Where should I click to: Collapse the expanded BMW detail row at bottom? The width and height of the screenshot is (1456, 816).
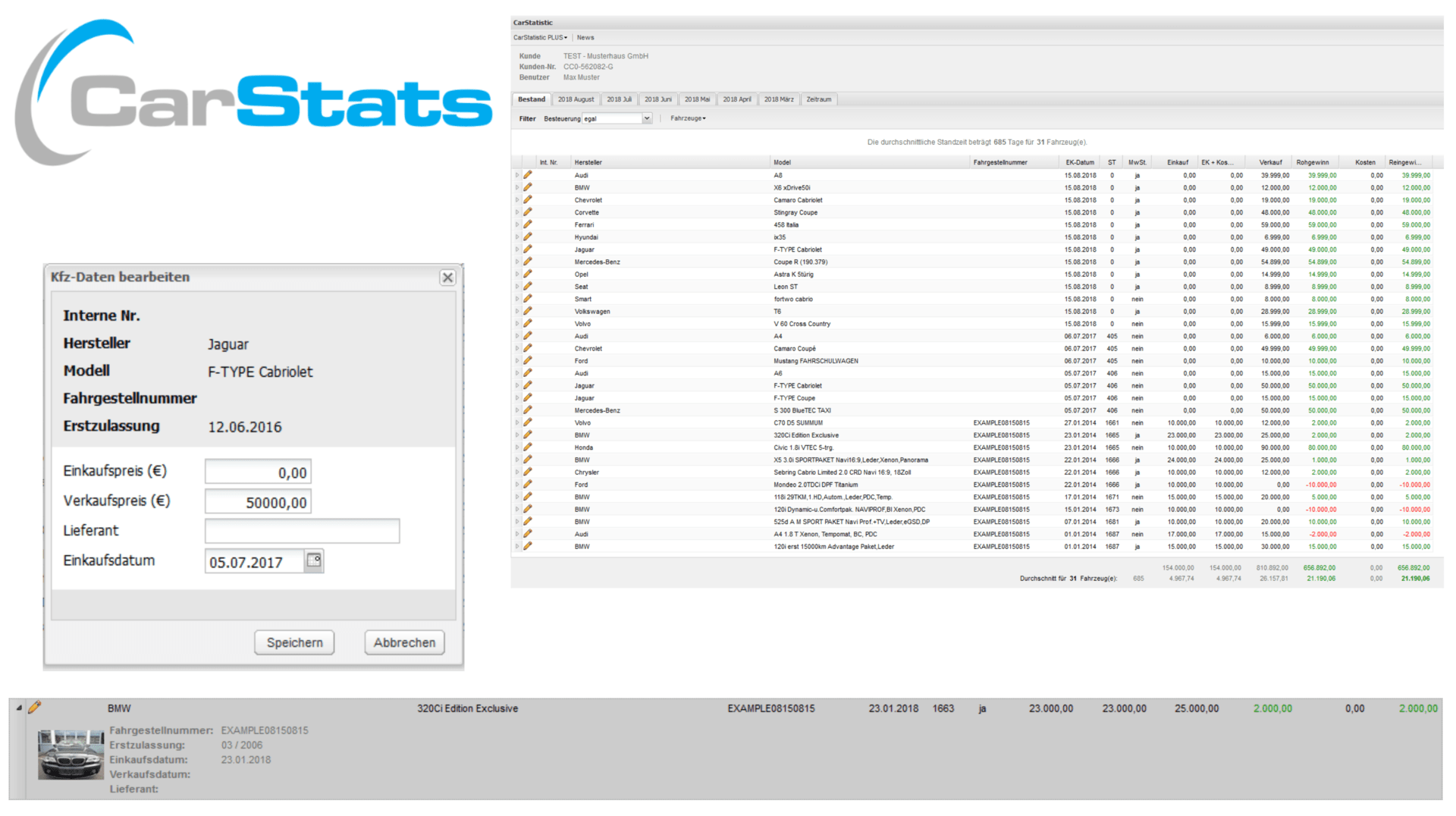point(19,708)
